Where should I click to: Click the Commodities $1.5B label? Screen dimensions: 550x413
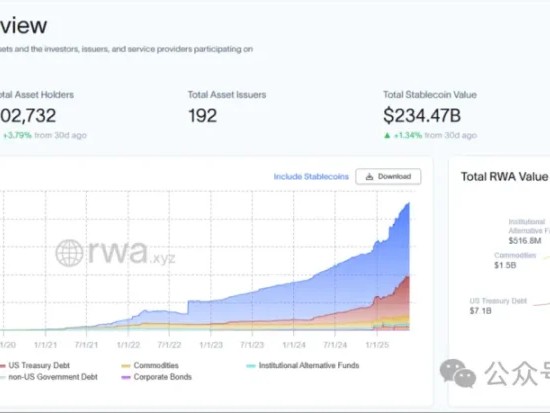515,260
